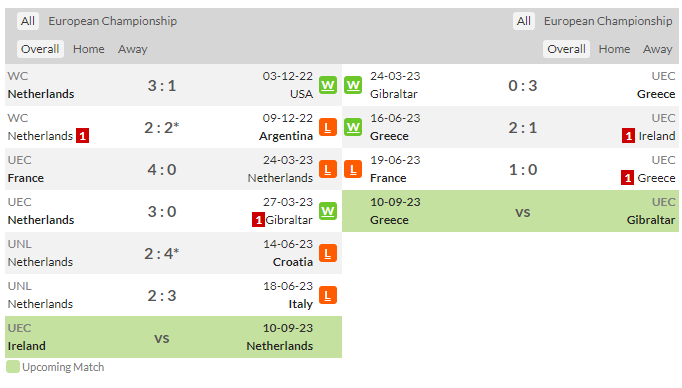Click the red card icon beside Gibraltar
The height and width of the screenshot is (388, 682).
click(x=258, y=220)
